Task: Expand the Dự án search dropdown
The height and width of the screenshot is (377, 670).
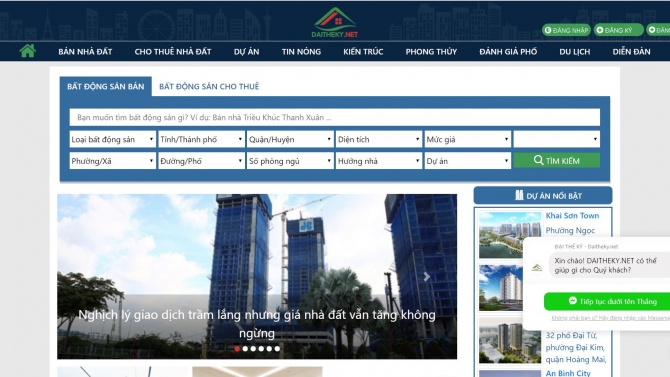Action: click(467, 161)
